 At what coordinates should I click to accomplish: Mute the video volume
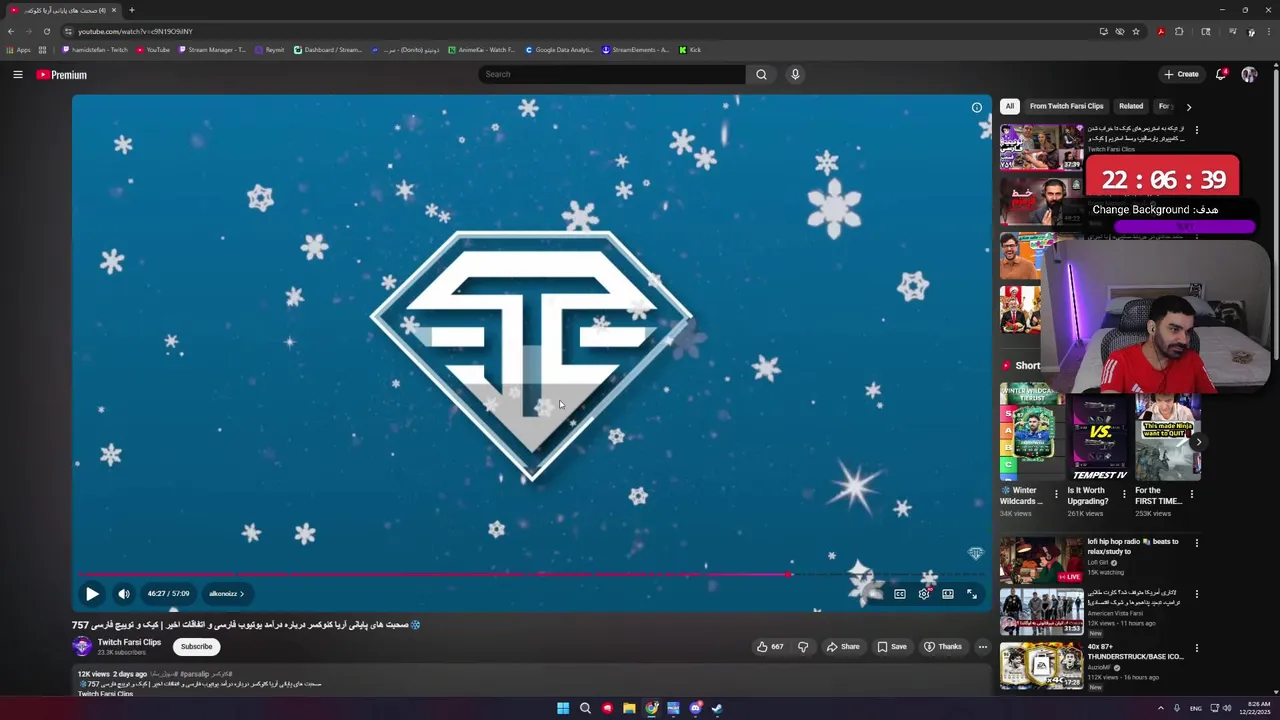pyautogui.click(x=124, y=594)
